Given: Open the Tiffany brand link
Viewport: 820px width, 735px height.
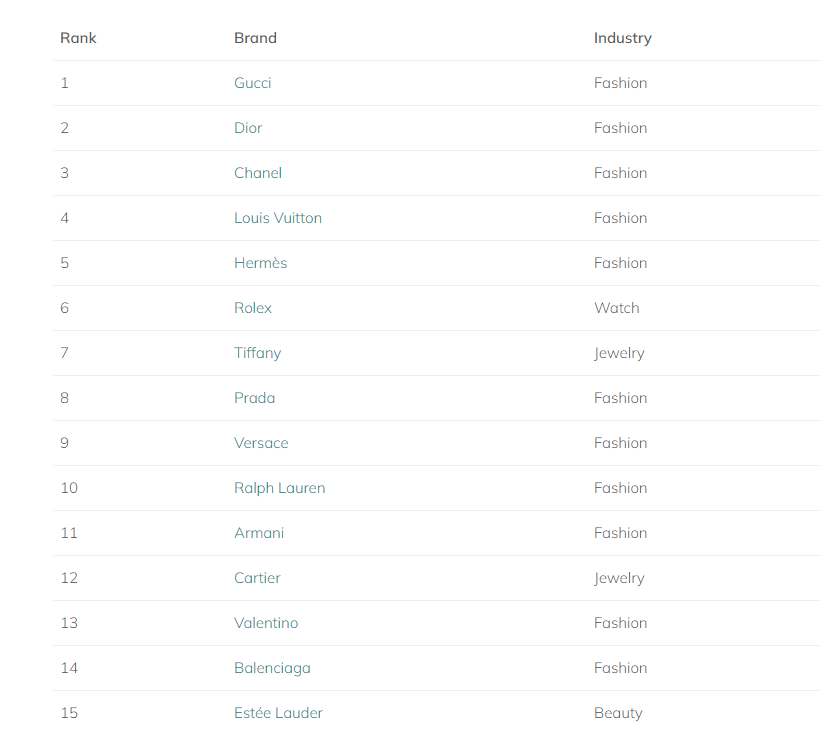Looking at the screenshot, I should click(x=257, y=353).
